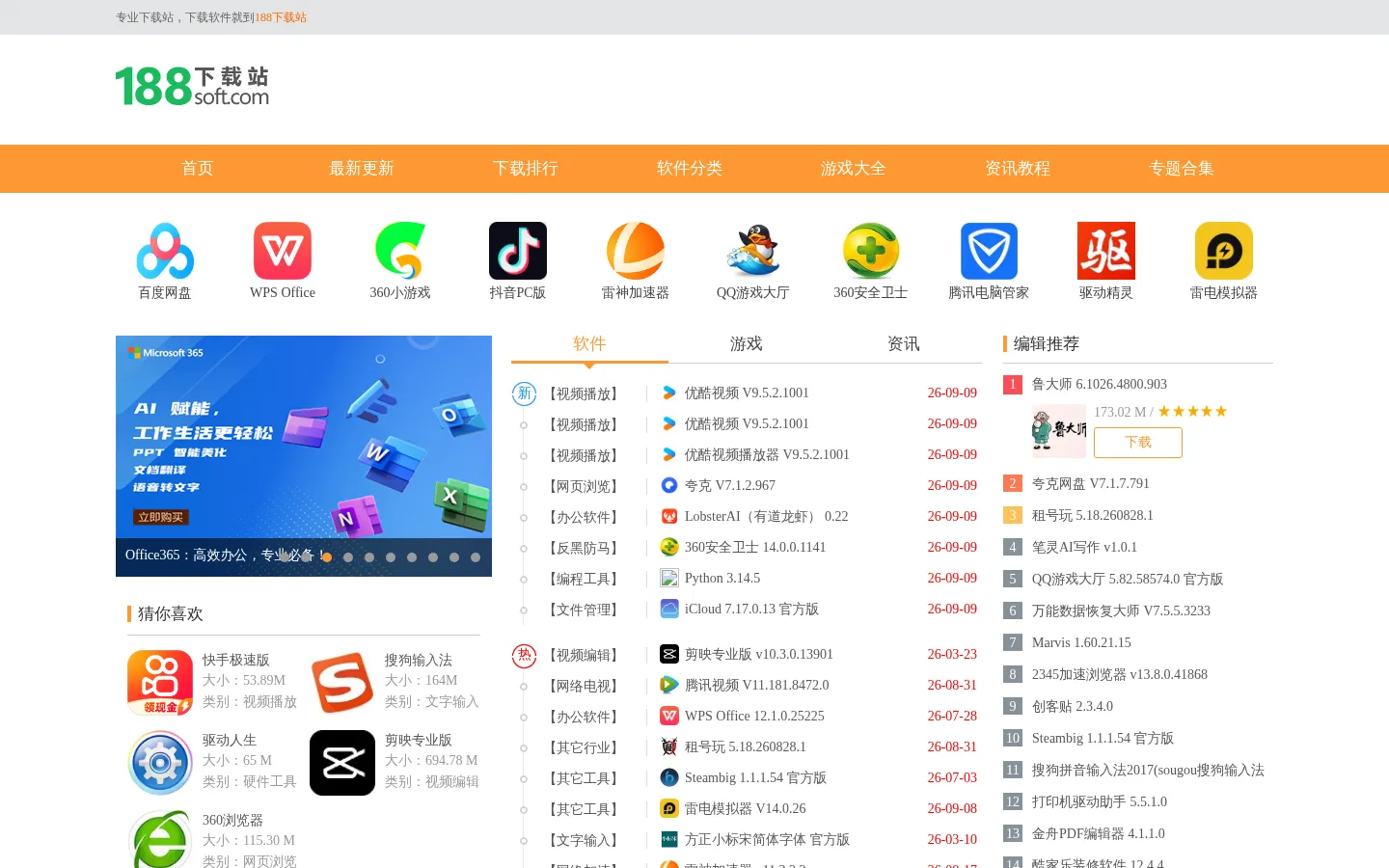Open the 腾讯电脑管家 shield icon

(989, 251)
